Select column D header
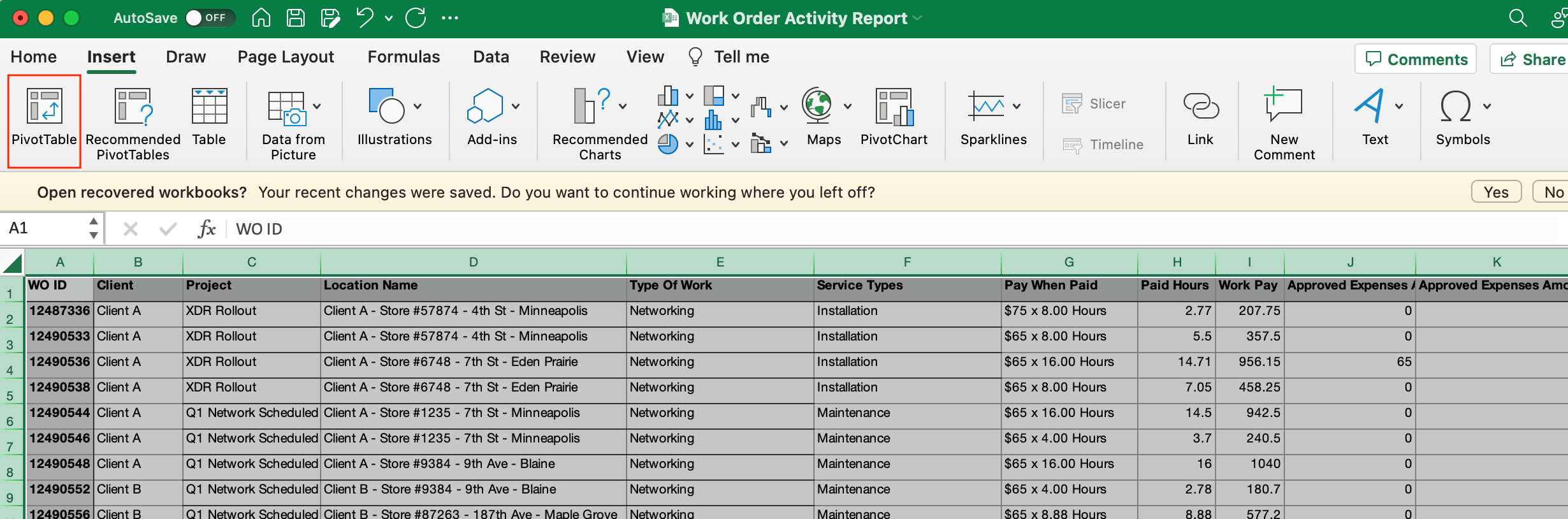This screenshot has height=519, width=1568. [473, 262]
